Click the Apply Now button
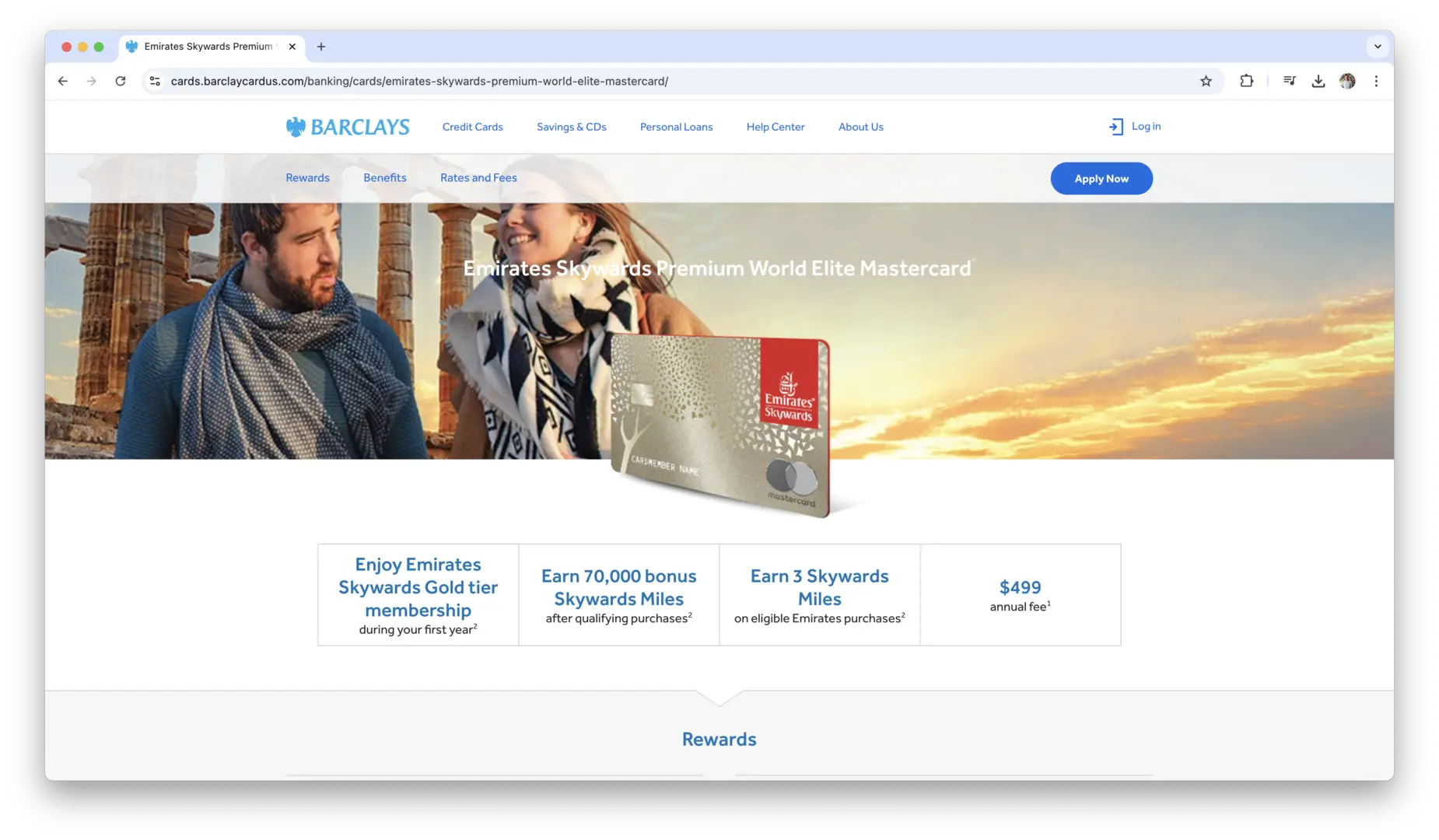The height and width of the screenshot is (840, 1439). (x=1101, y=178)
